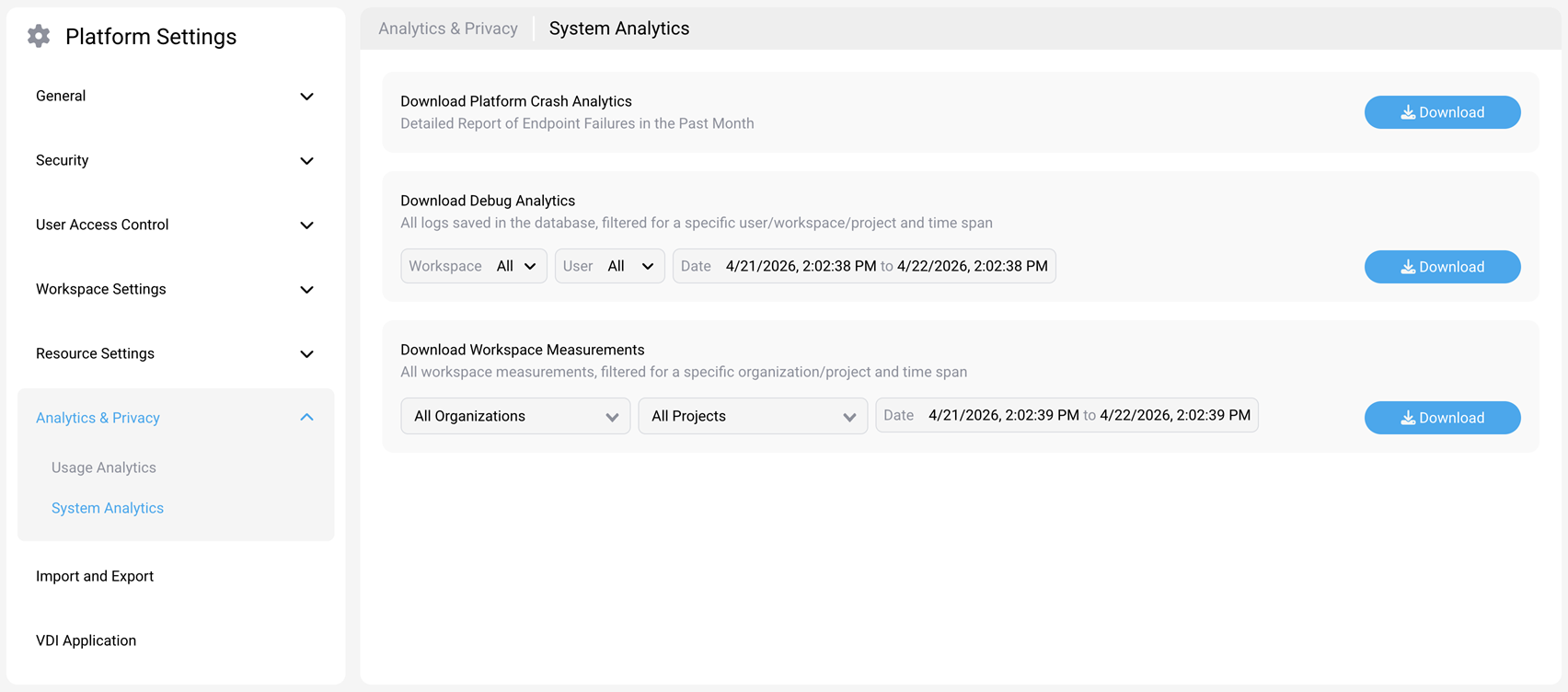Select System Analytics sidebar item
The width and height of the screenshot is (1568, 692).
108,508
